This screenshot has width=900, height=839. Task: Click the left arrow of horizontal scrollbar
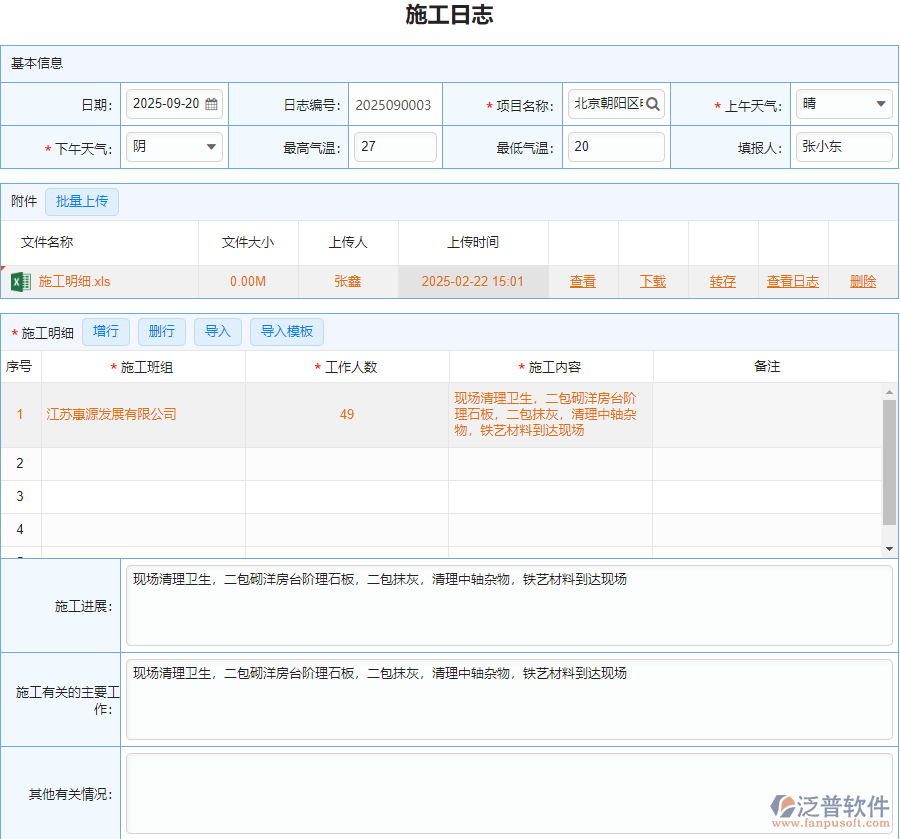coord(10,549)
